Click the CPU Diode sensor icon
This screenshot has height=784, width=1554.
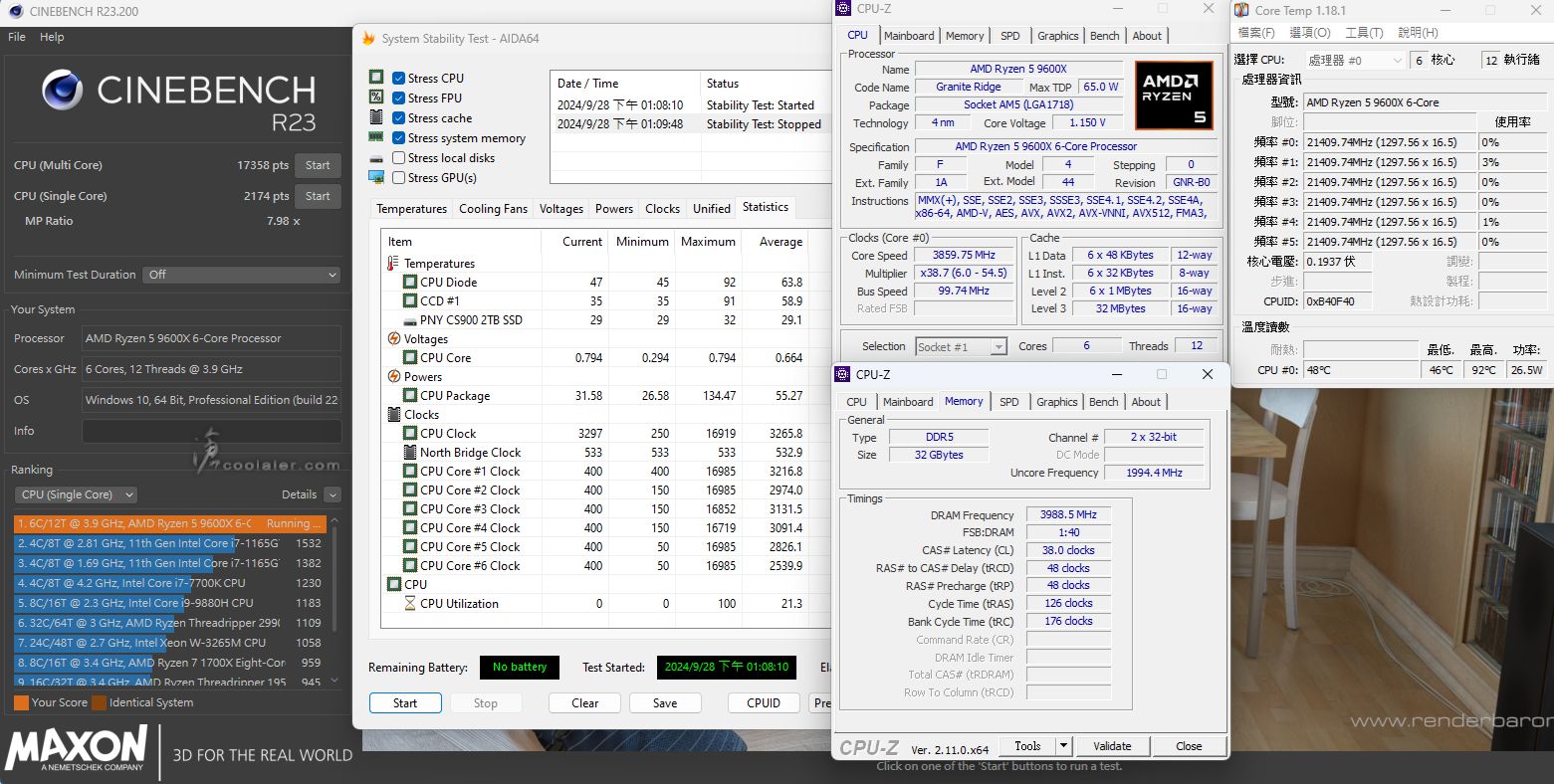coord(410,283)
